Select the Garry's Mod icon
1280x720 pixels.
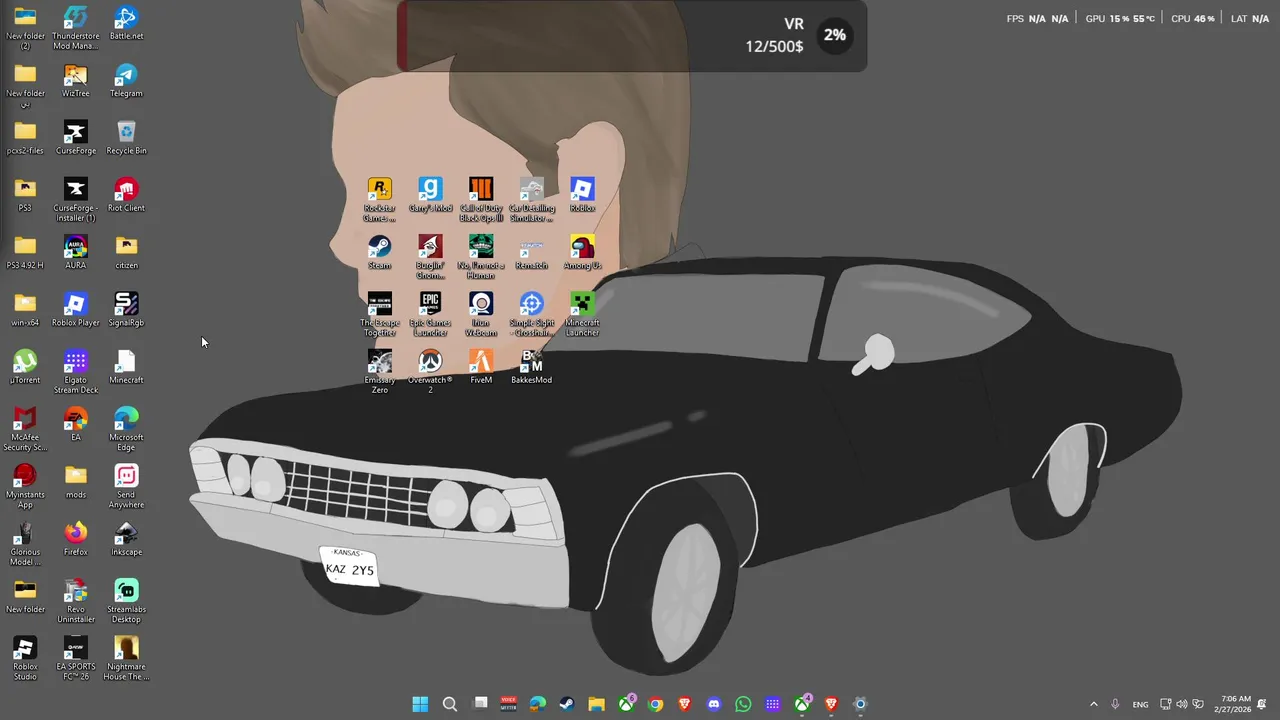pos(430,195)
